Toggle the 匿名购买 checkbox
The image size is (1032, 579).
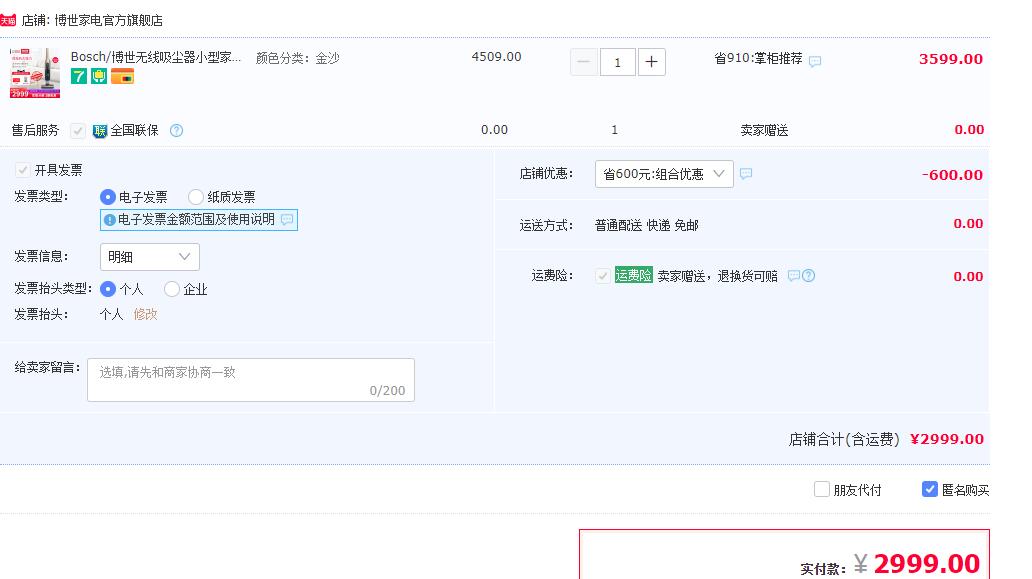[929, 489]
